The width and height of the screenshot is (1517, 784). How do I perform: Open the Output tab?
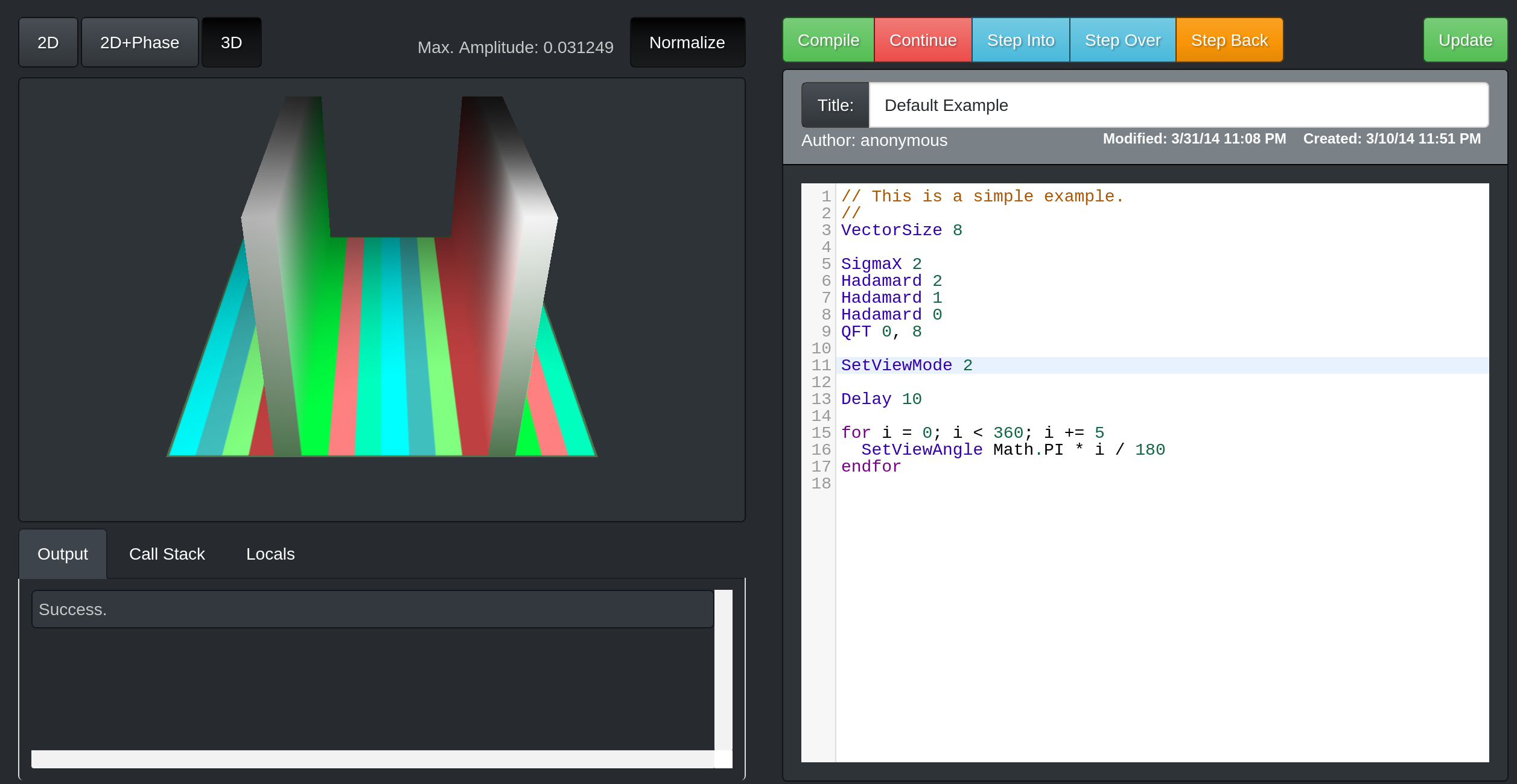click(63, 554)
